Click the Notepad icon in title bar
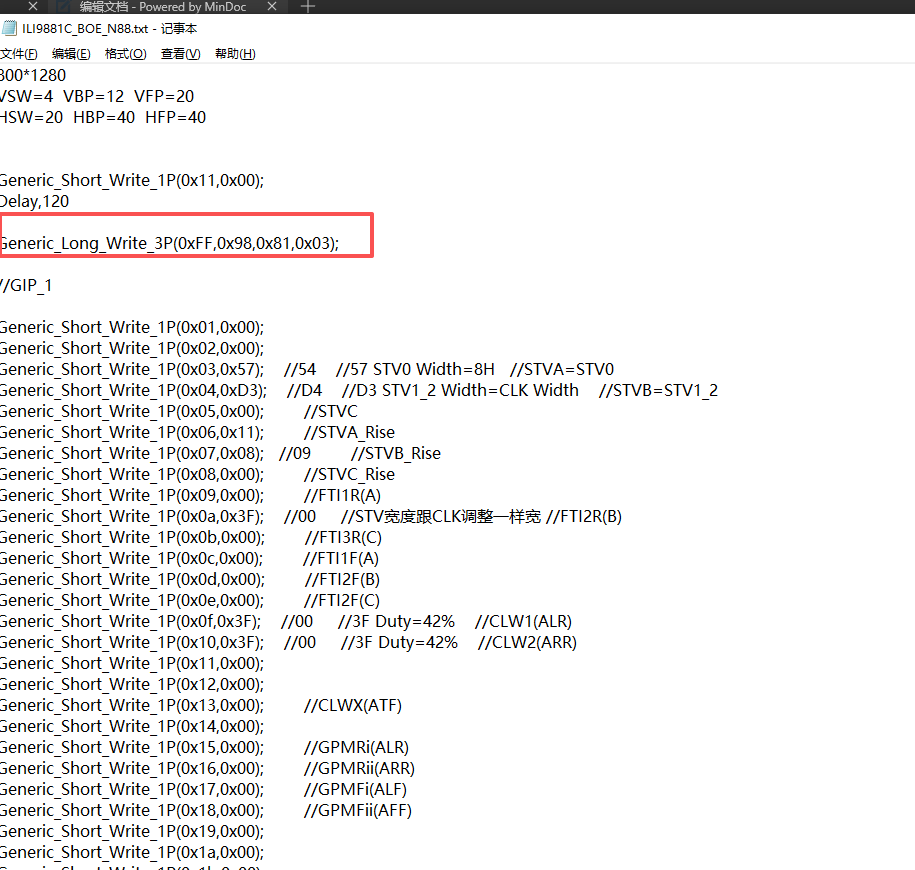 [9, 28]
